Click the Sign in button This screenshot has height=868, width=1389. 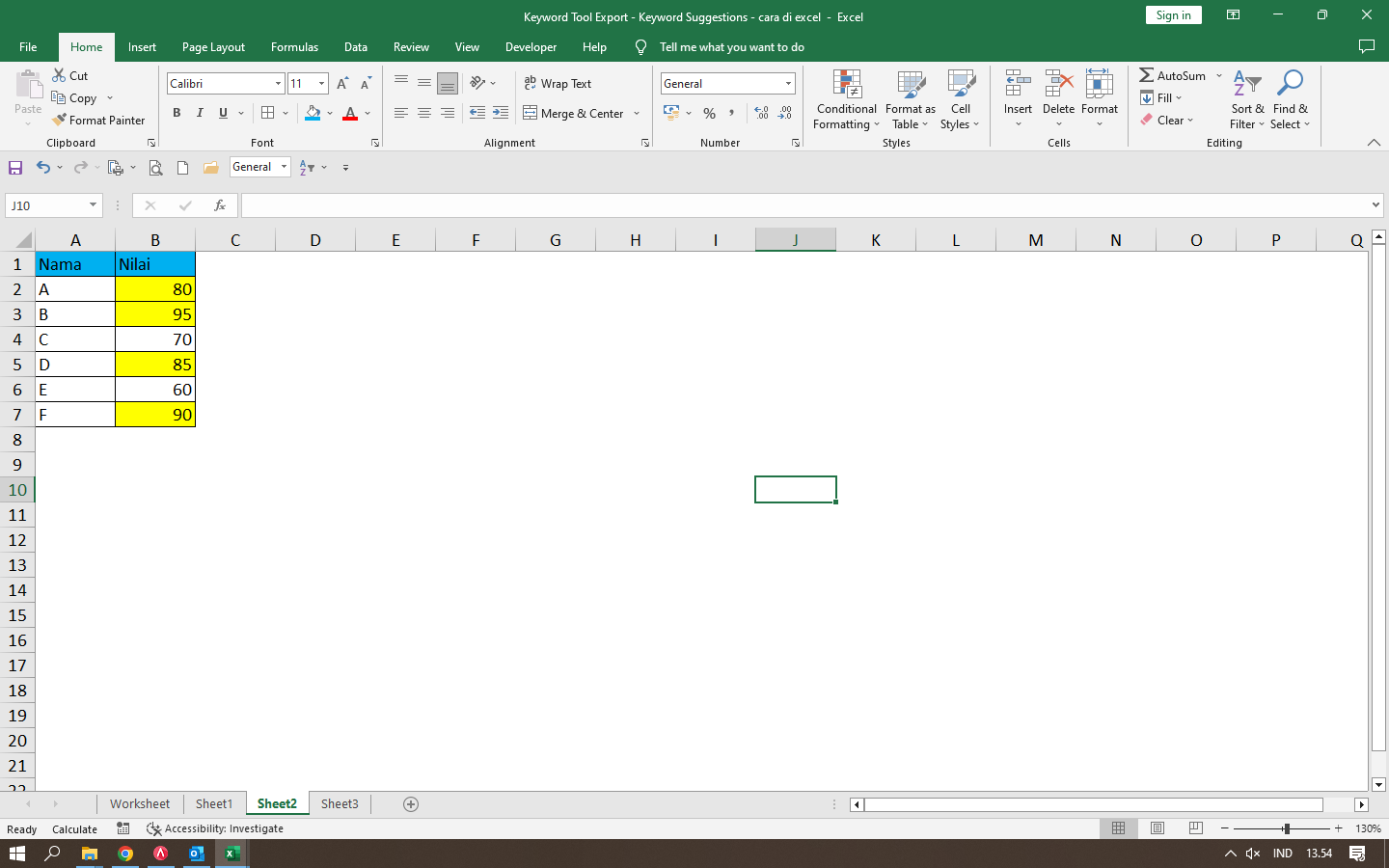click(x=1174, y=14)
